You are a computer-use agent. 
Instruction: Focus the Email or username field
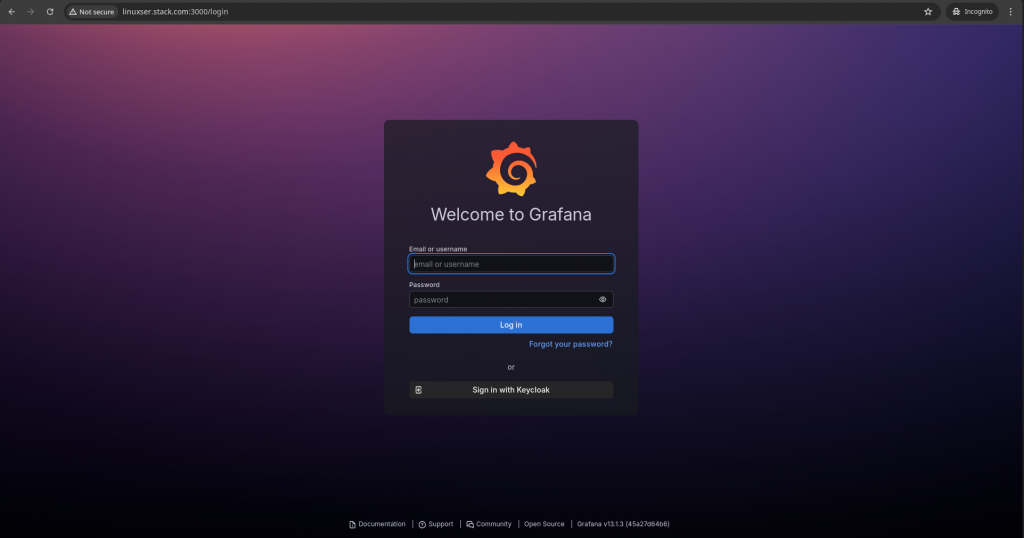pos(511,264)
